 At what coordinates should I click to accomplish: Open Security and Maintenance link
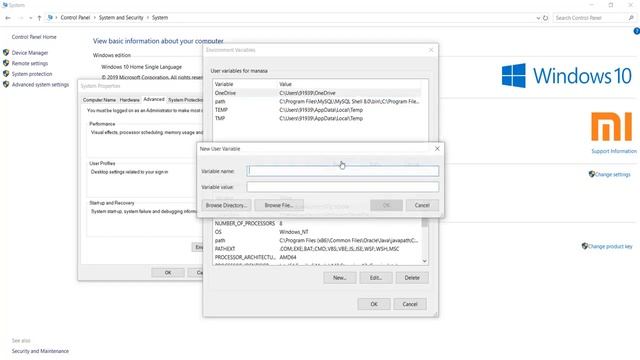pos(40,351)
